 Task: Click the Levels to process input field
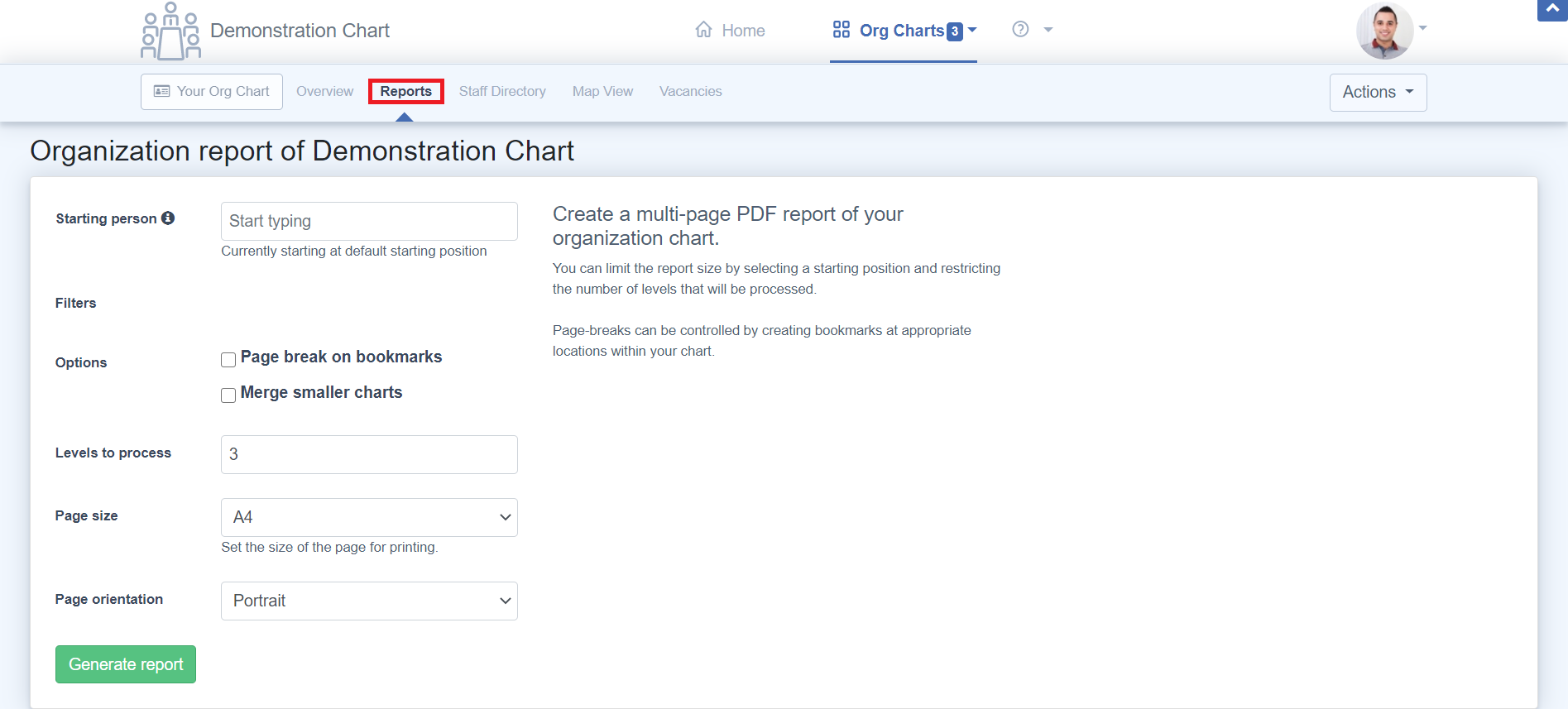pyautogui.click(x=369, y=454)
